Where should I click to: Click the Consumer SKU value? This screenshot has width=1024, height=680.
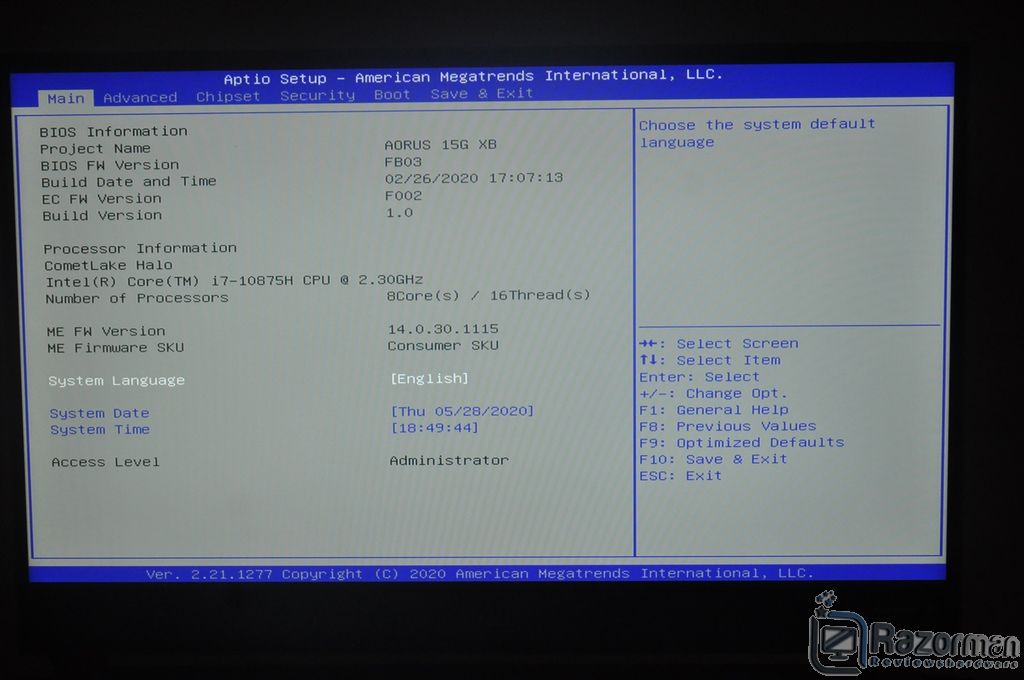[443, 346]
